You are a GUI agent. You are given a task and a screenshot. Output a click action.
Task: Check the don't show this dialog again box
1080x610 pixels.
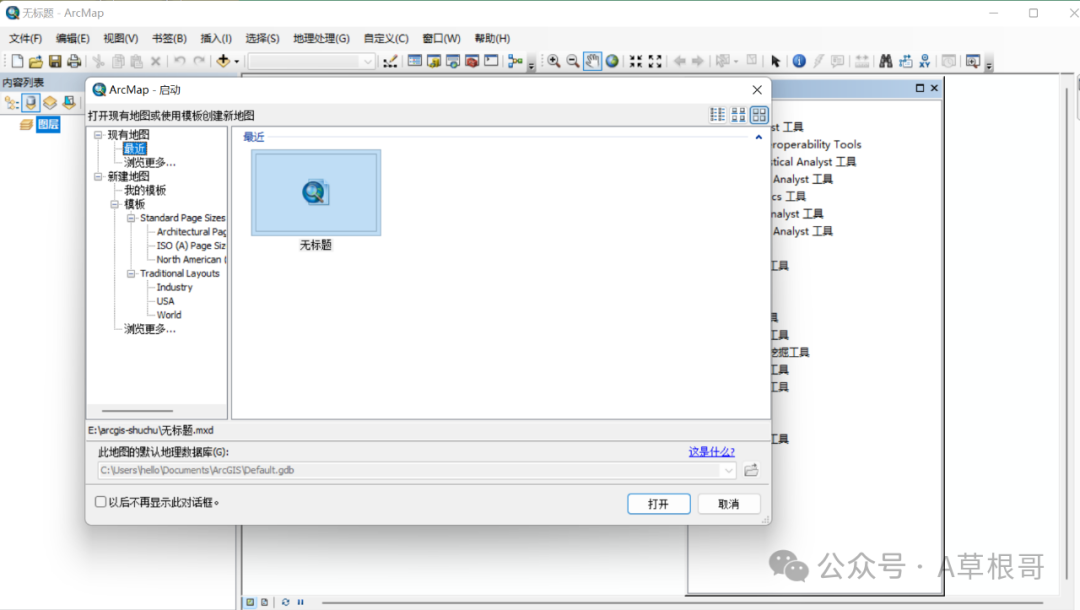tap(101, 502)
